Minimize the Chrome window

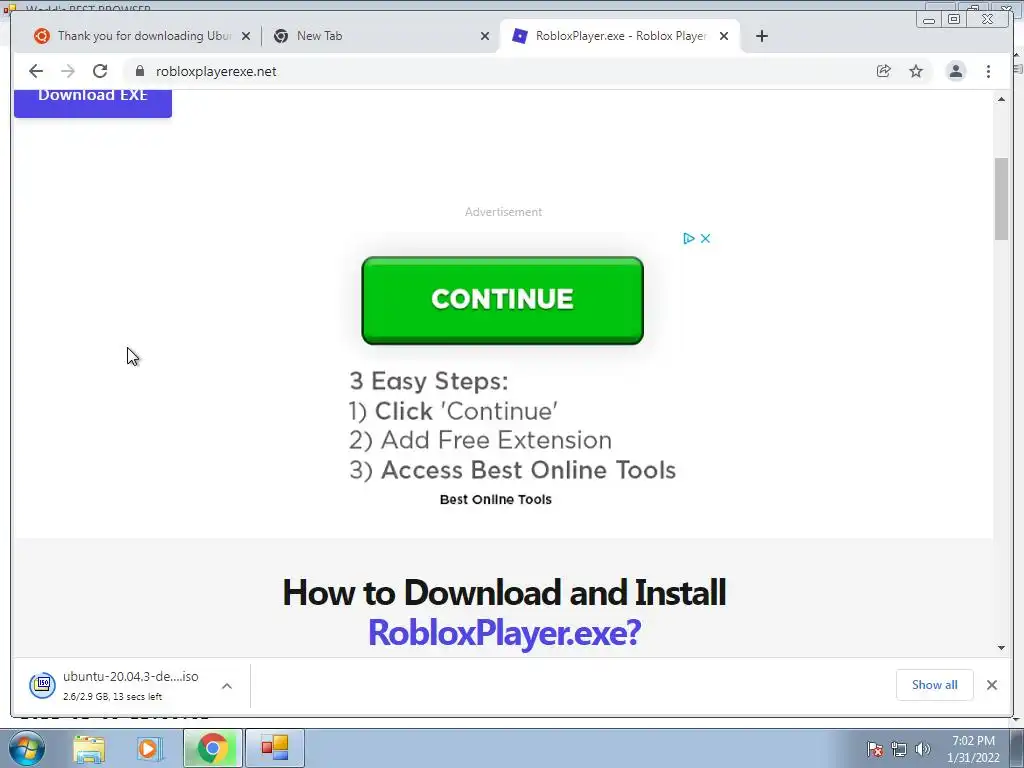pos(929,20)
